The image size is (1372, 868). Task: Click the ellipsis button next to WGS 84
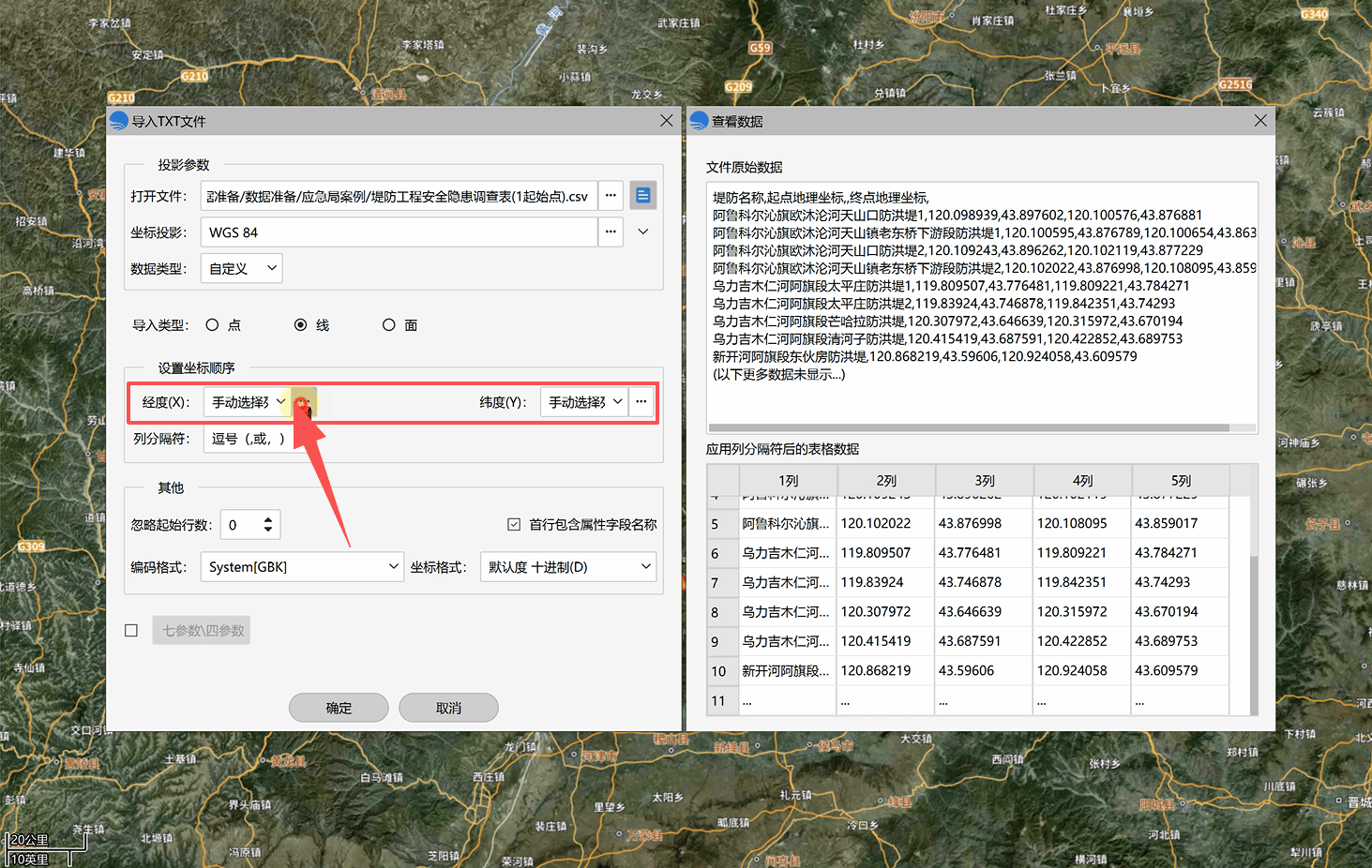click(x=611, y=232)
